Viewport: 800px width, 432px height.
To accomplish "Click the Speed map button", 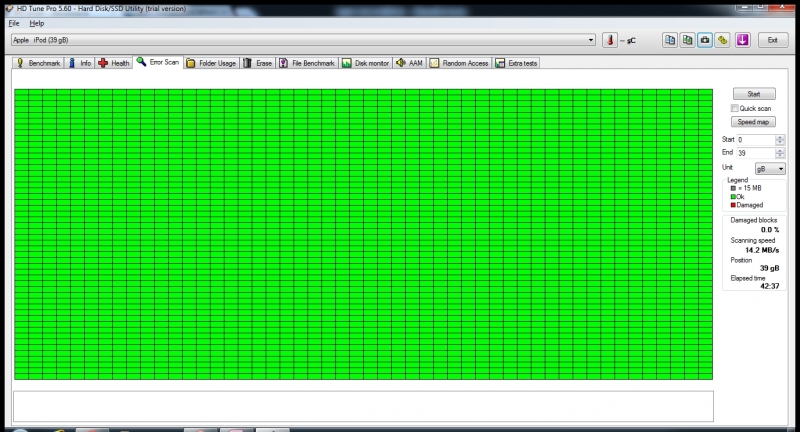I will tap(753, 121).
